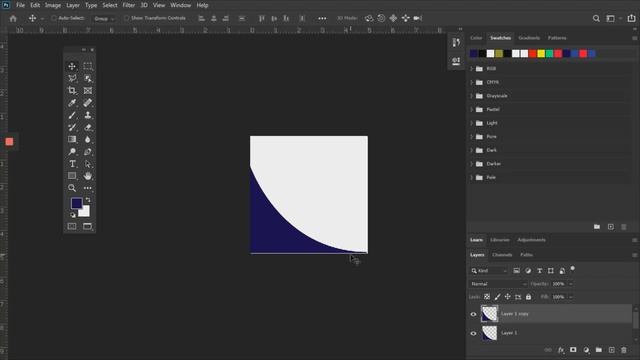Toggle lock all padlock

[529, 297]
